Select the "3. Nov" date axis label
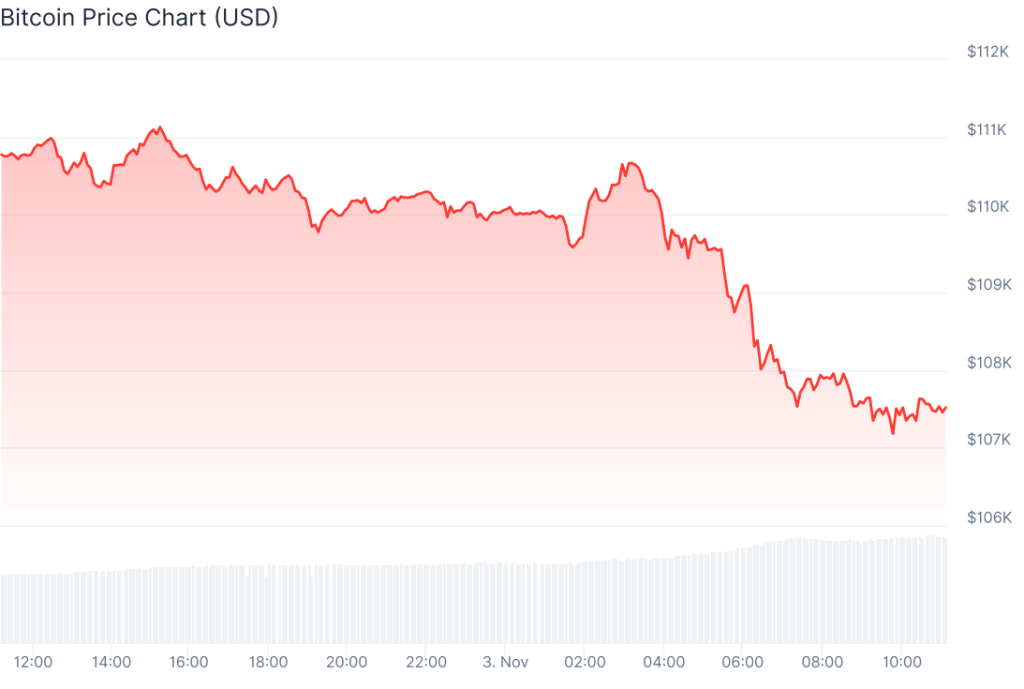Viewport: 1024px width, 689px height. [505, 661]
